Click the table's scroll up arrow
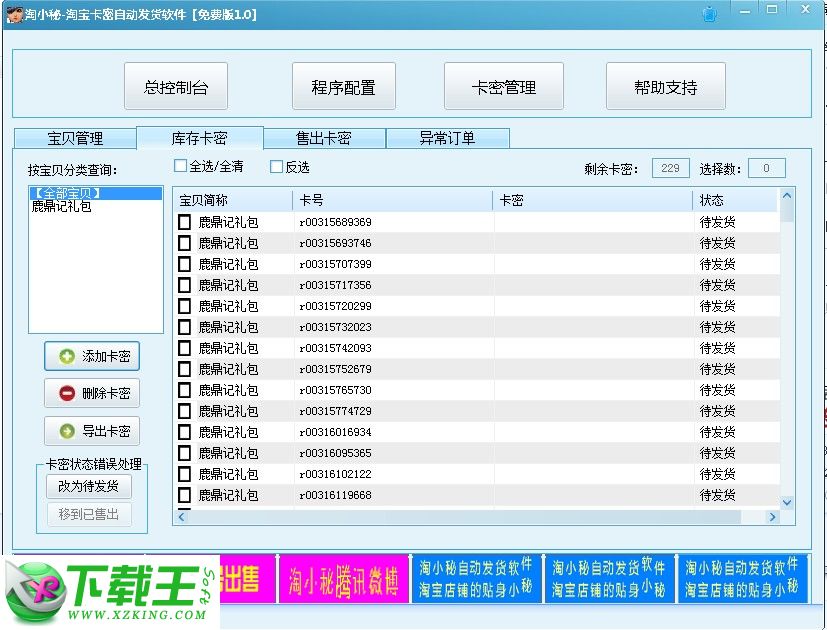Screen dimensions: 827x630 (x=787, y=195)
